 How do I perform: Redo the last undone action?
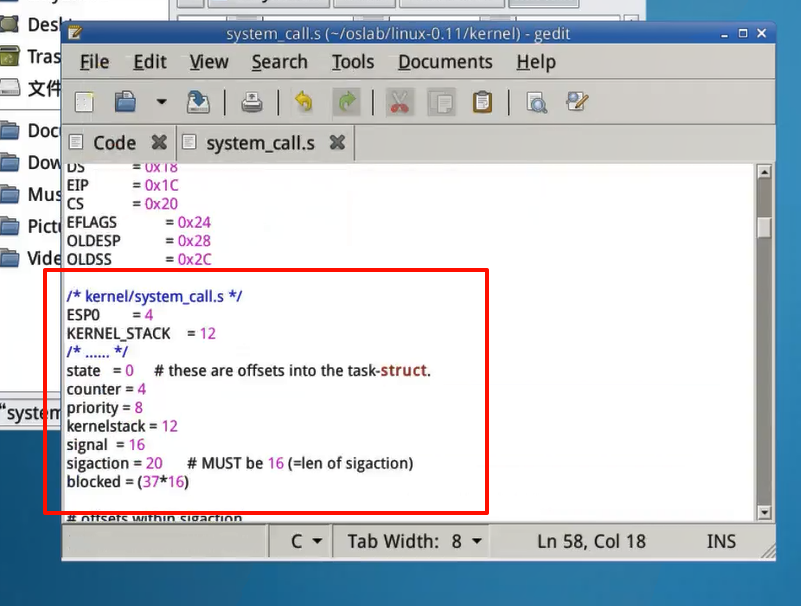pyautogui.click(x=346, y=102)
